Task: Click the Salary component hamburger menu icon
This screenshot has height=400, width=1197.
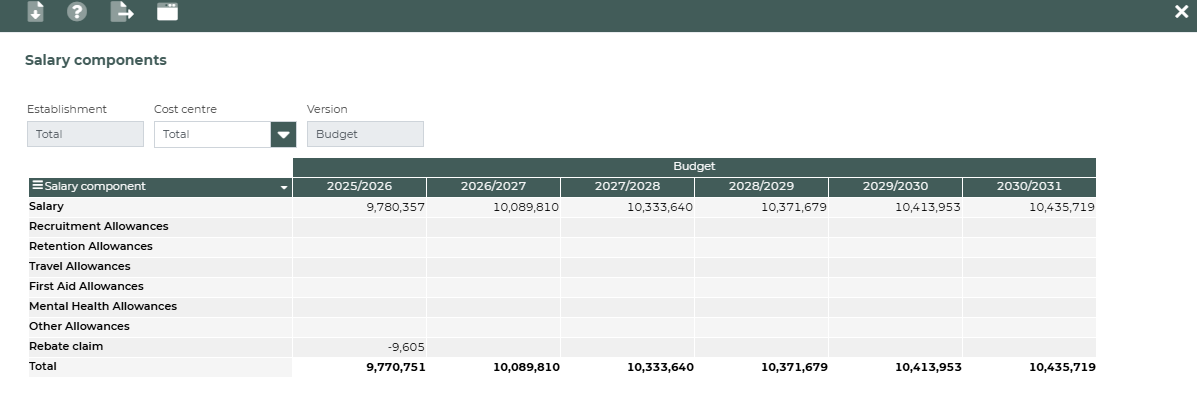Action: pos(37,186)
